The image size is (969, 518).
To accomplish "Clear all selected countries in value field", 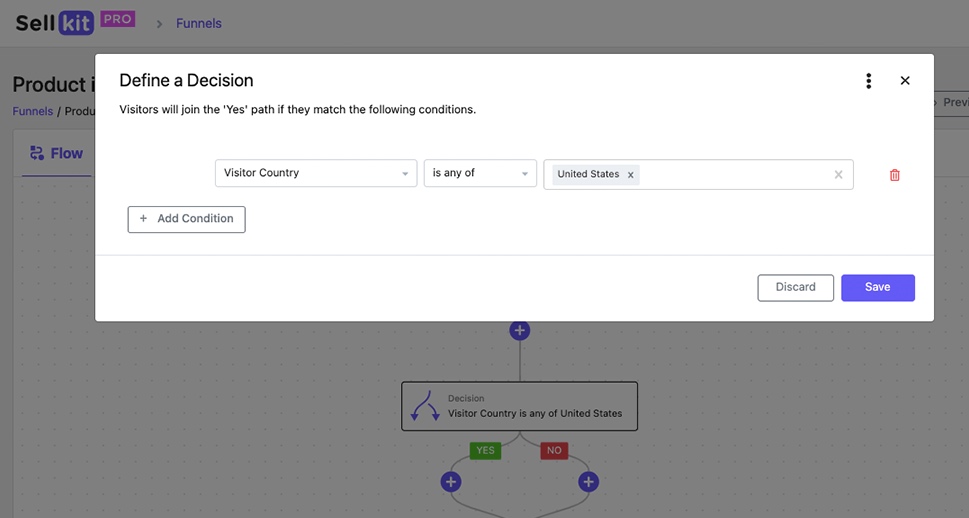I will pos(838,175).
